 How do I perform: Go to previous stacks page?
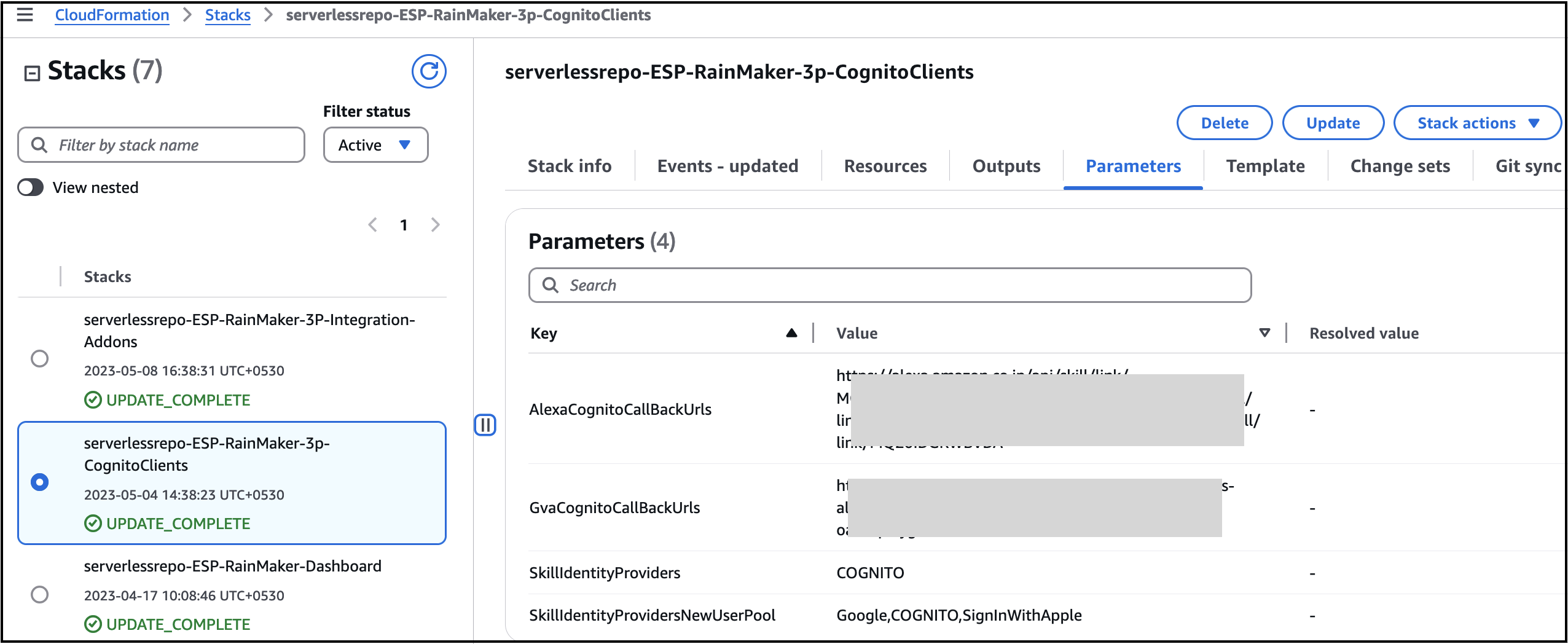[x=372, y=225]
